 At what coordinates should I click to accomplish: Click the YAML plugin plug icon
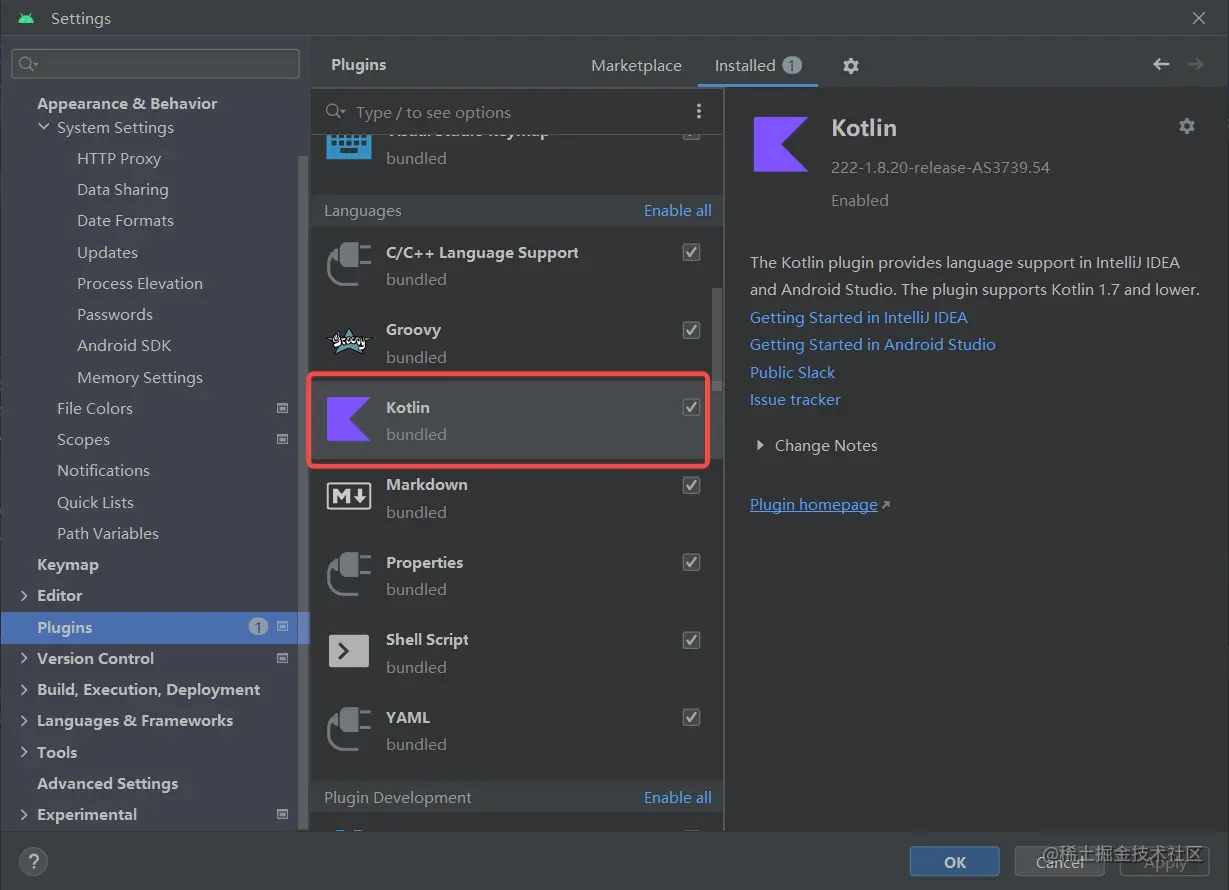click(x=349, y=730)
